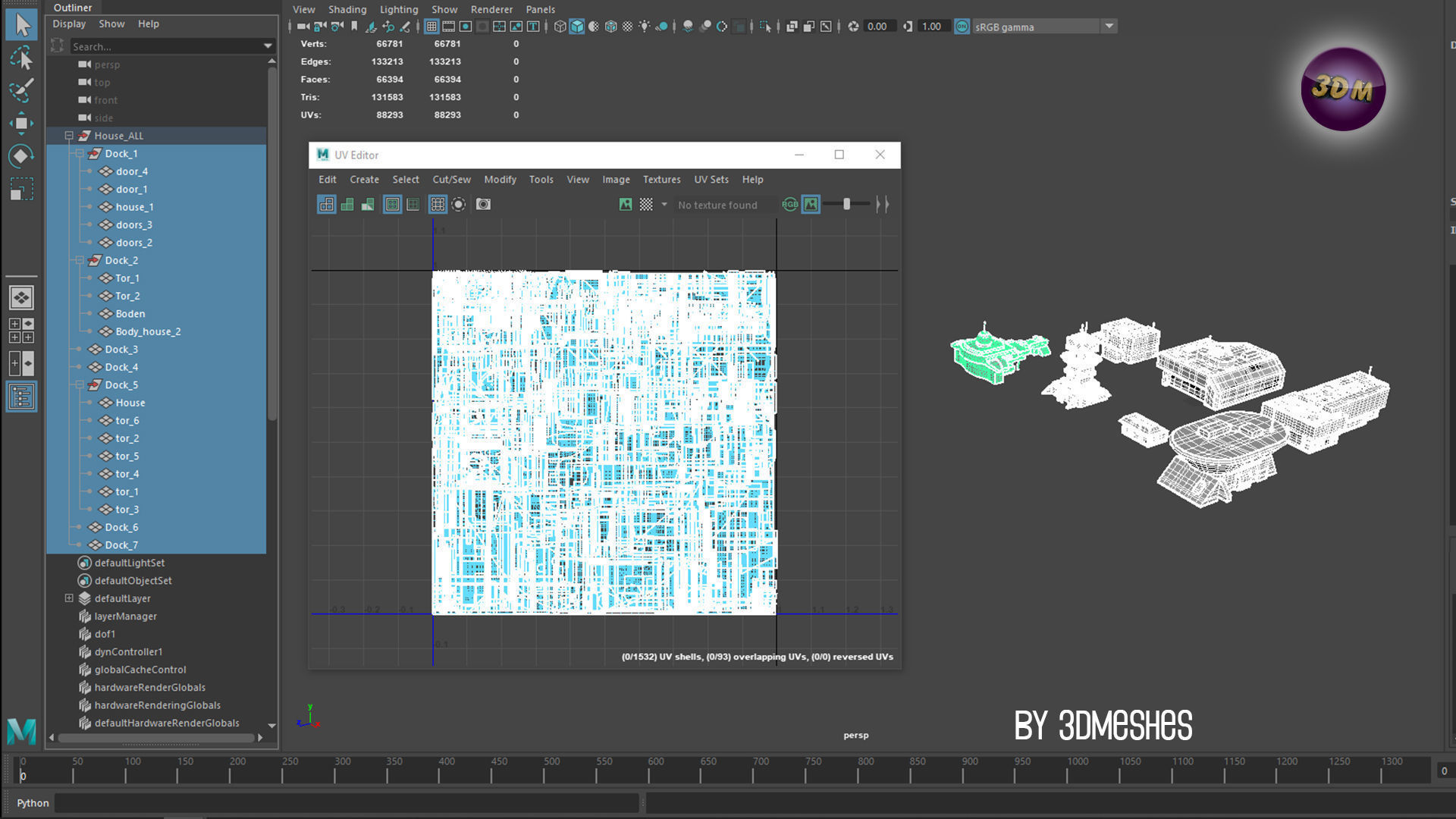
Task: Select the Paint Selection tool
Action: pos(21,89)
